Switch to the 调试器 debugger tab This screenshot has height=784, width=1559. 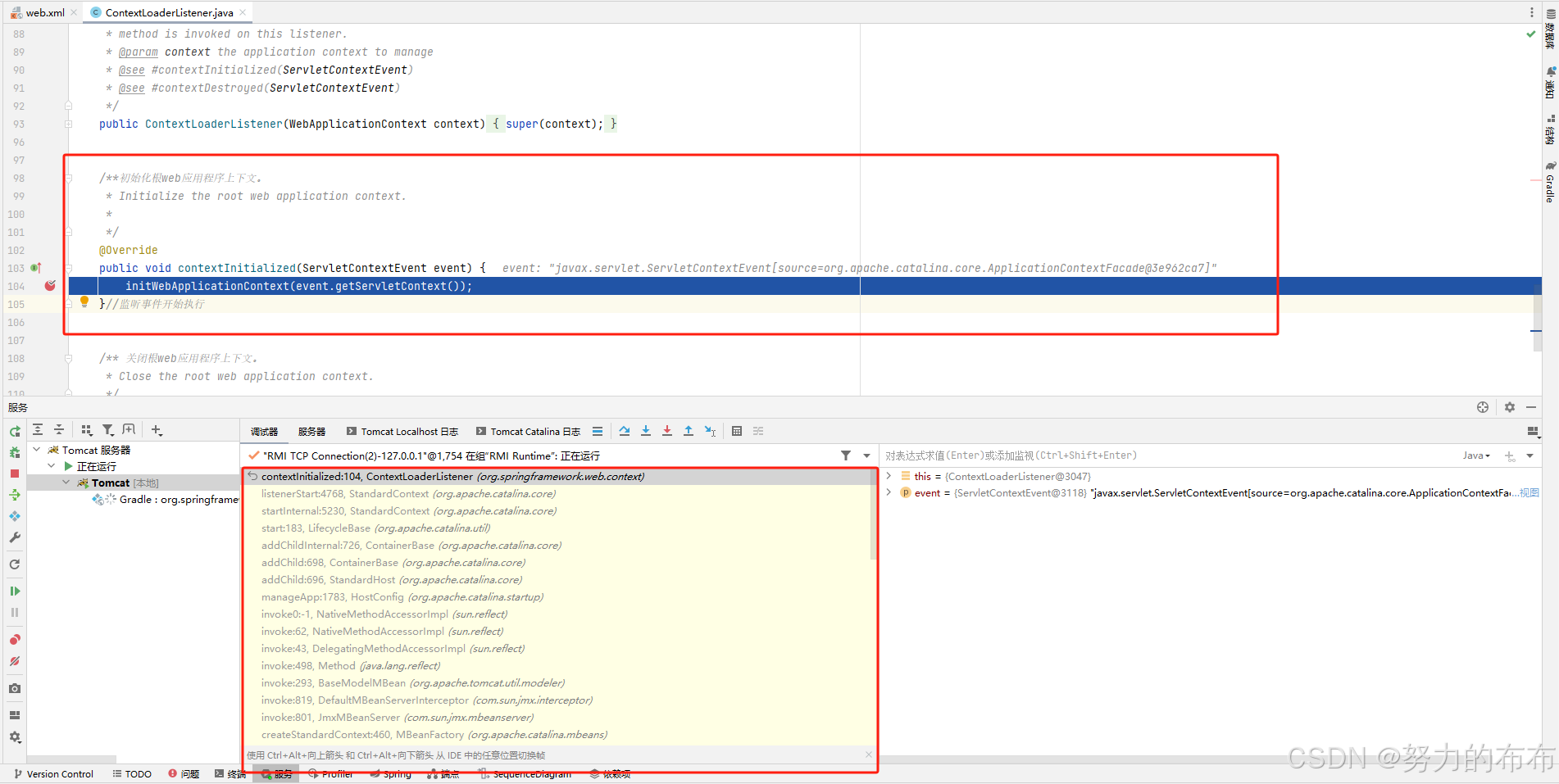(x=264, y=432)
